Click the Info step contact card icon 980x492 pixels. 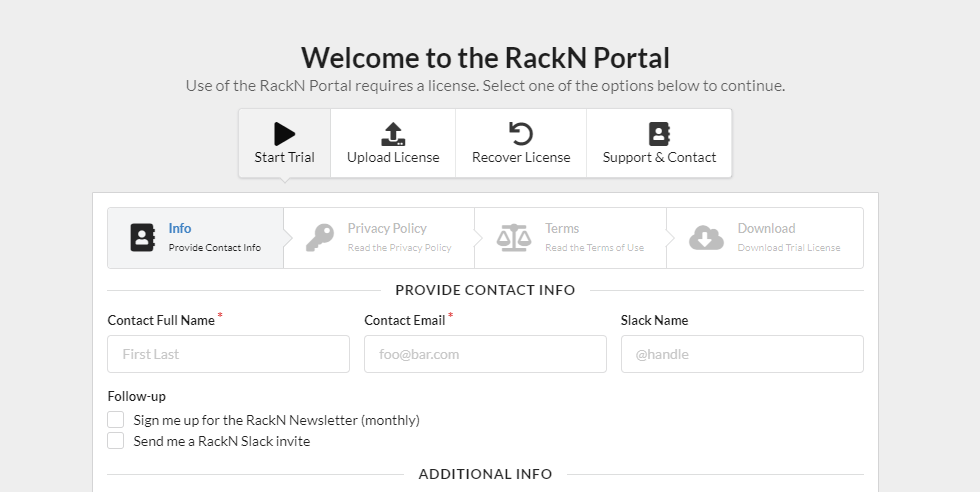click(143, 238)
